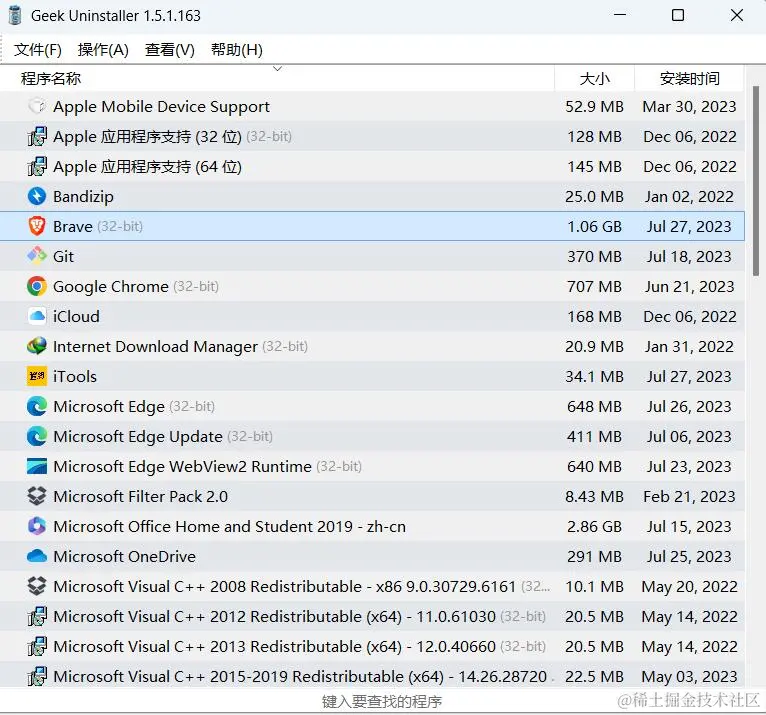Select the Apple Mobile Device Support entry
The width and height of the screenshot is (766, 715).
point(161,106)
